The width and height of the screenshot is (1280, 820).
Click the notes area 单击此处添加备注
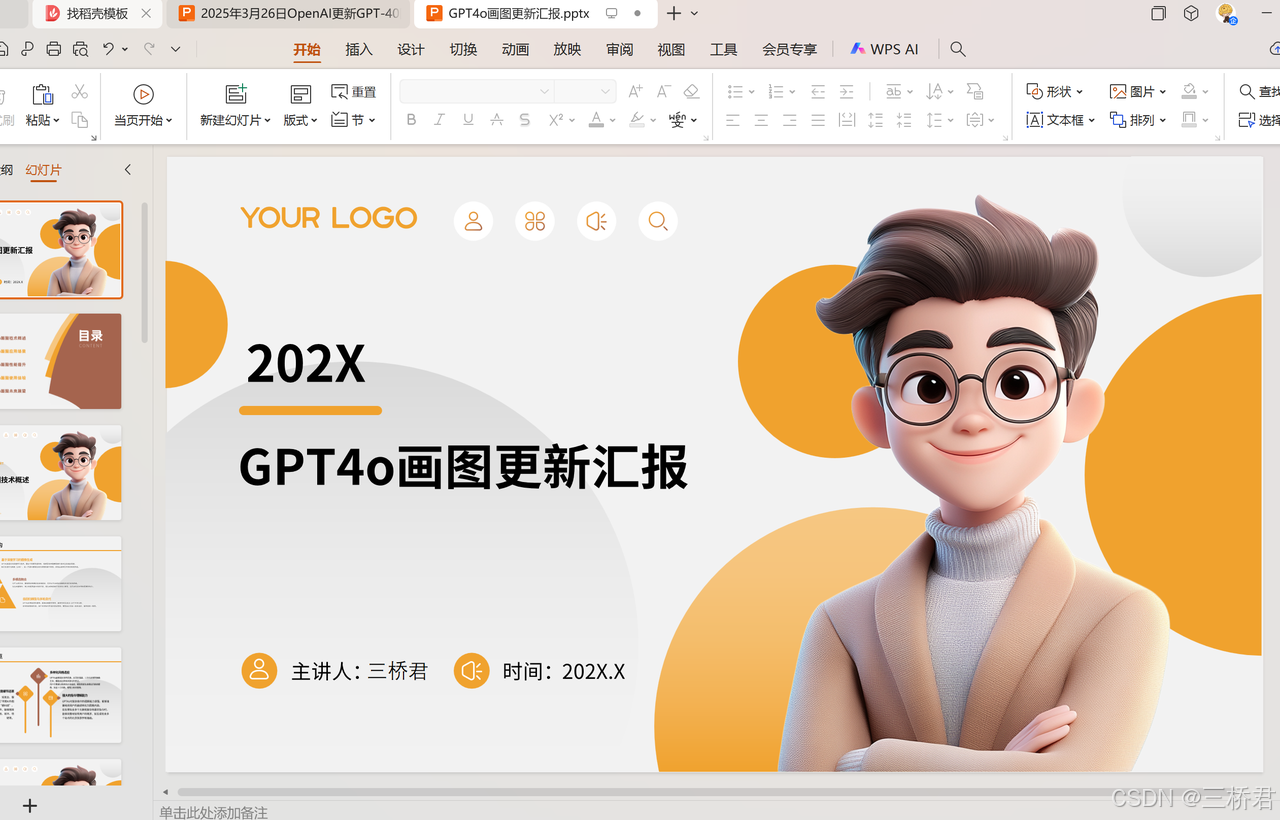[213, 812]
